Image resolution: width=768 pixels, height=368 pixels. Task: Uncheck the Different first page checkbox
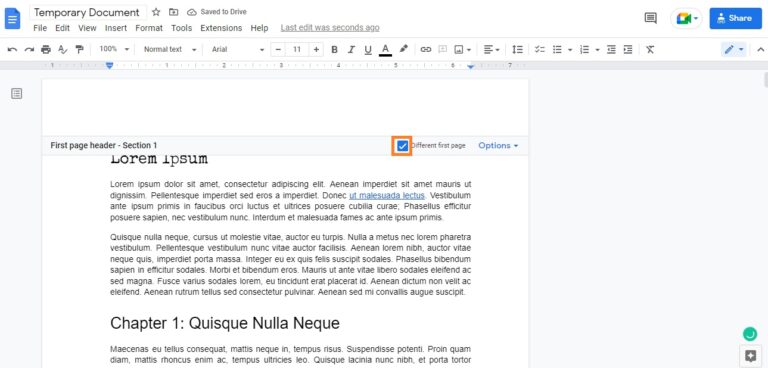pyautogui.click(x=403, y=146)
